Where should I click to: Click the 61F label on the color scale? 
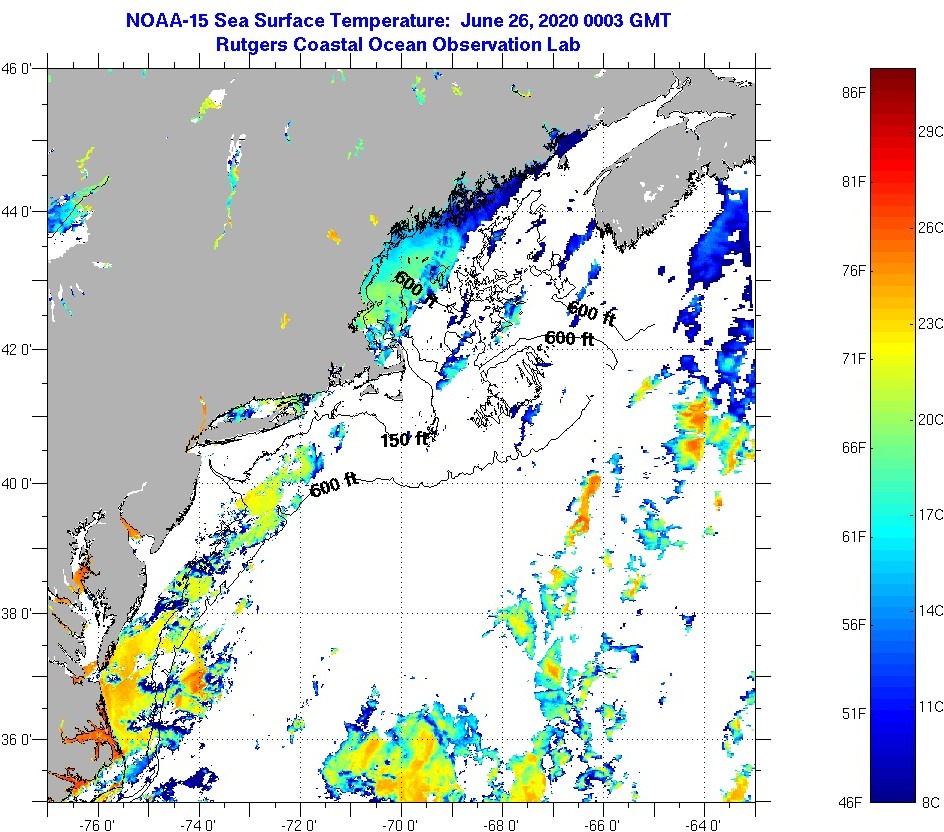(x=852, y=536)
